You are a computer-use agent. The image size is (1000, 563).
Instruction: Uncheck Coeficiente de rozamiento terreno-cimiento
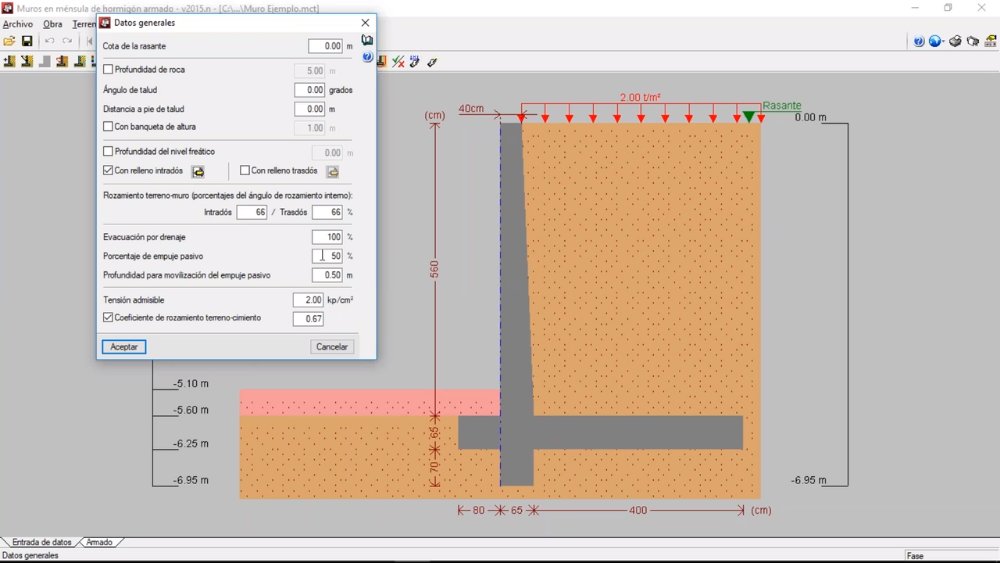[108, 317]
